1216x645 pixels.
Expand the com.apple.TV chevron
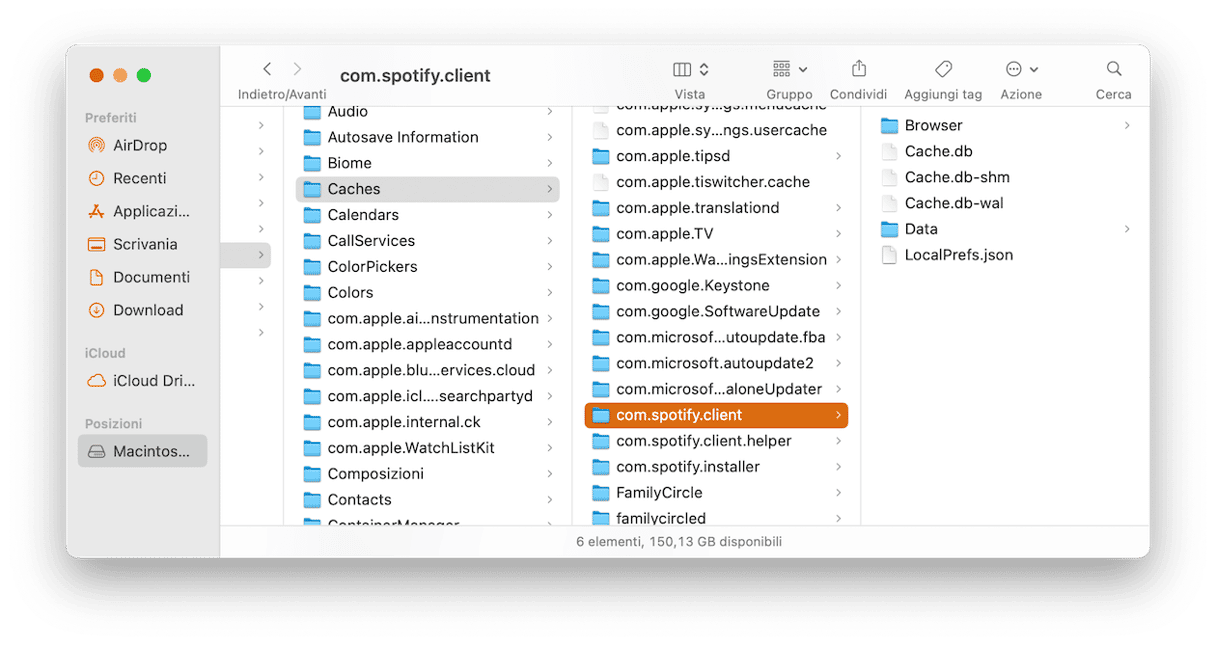(x=838, y=234)
